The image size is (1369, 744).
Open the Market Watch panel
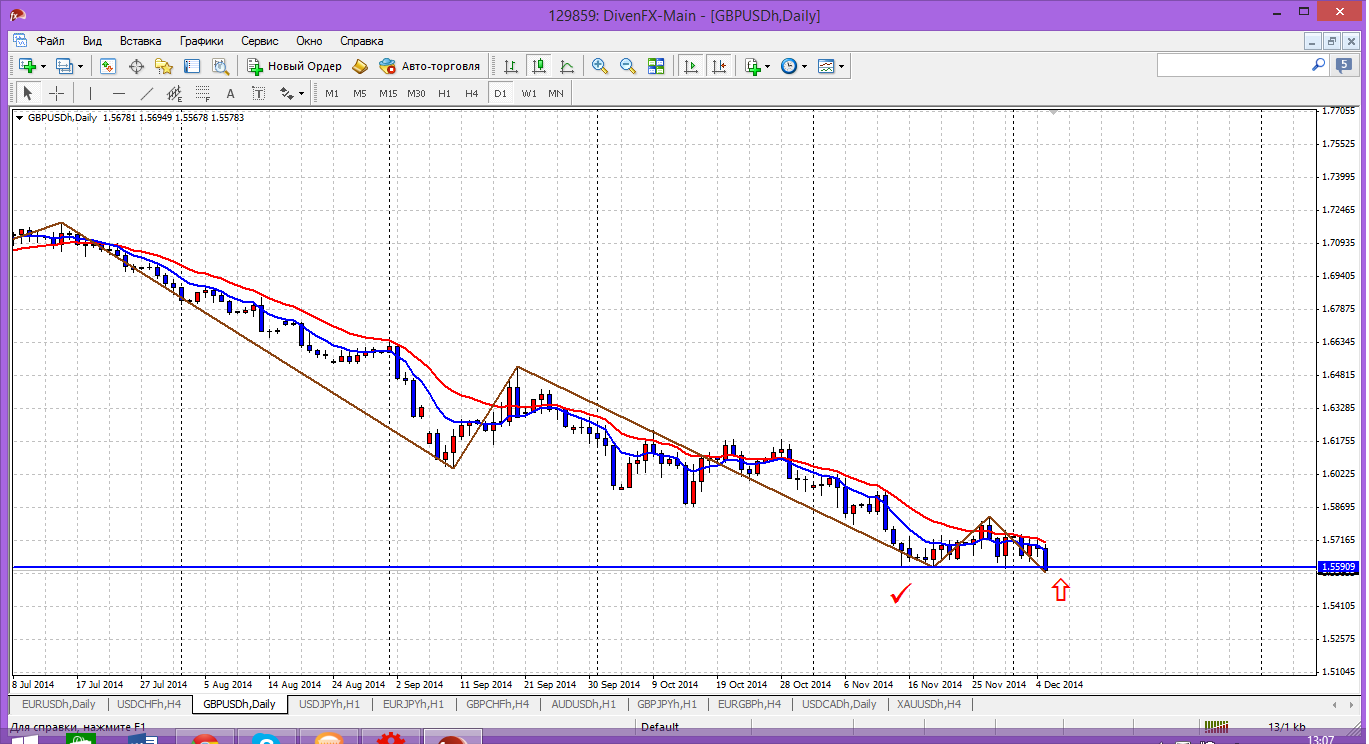108,66
